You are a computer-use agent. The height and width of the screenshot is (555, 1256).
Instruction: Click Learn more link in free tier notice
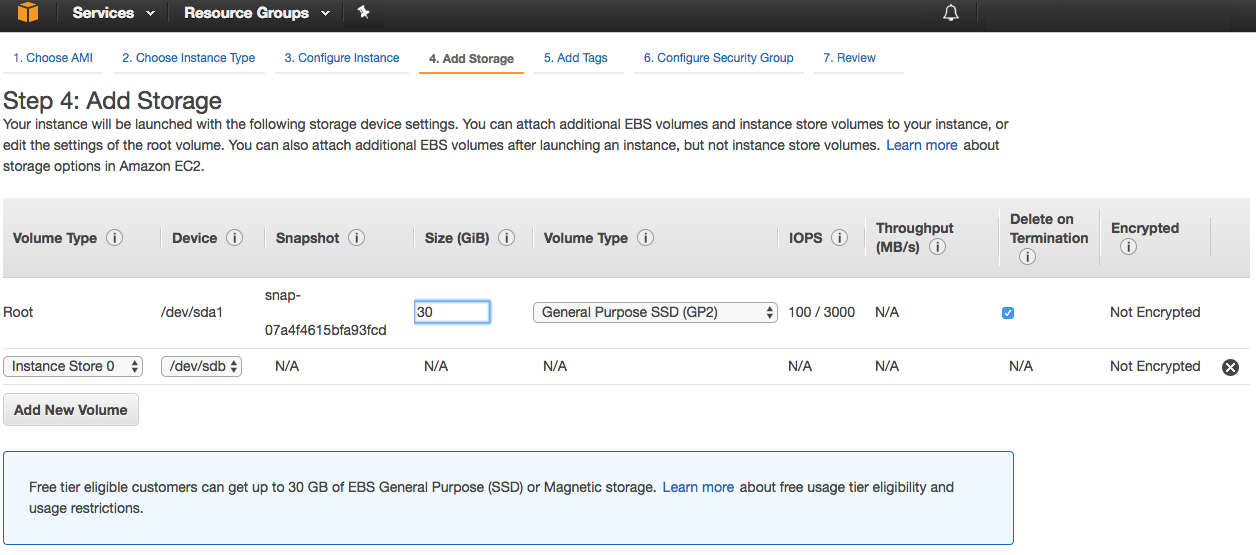click(x=698, y=487)
